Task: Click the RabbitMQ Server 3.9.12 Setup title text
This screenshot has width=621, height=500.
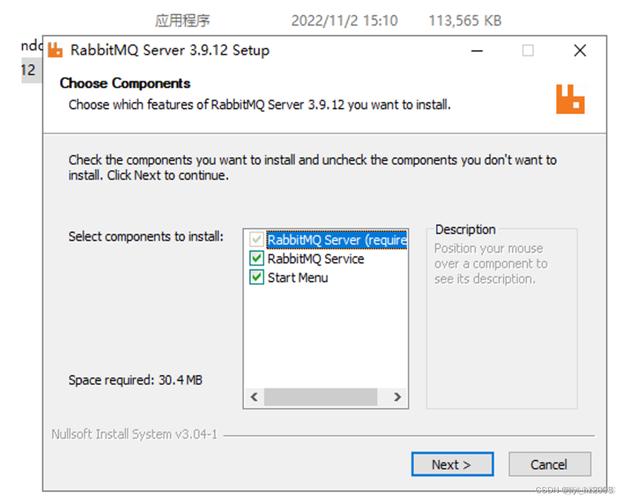Action: [170, 50]
